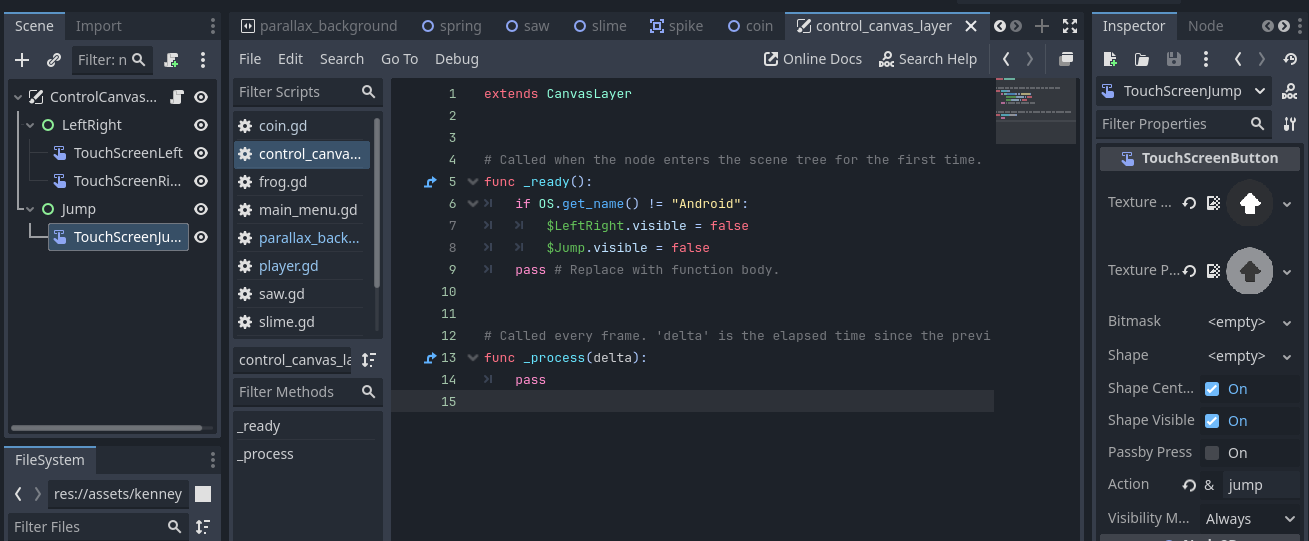Click the Filter Scripts input field
Viewport: 1309px width, 541px height.
pos(297,92)
